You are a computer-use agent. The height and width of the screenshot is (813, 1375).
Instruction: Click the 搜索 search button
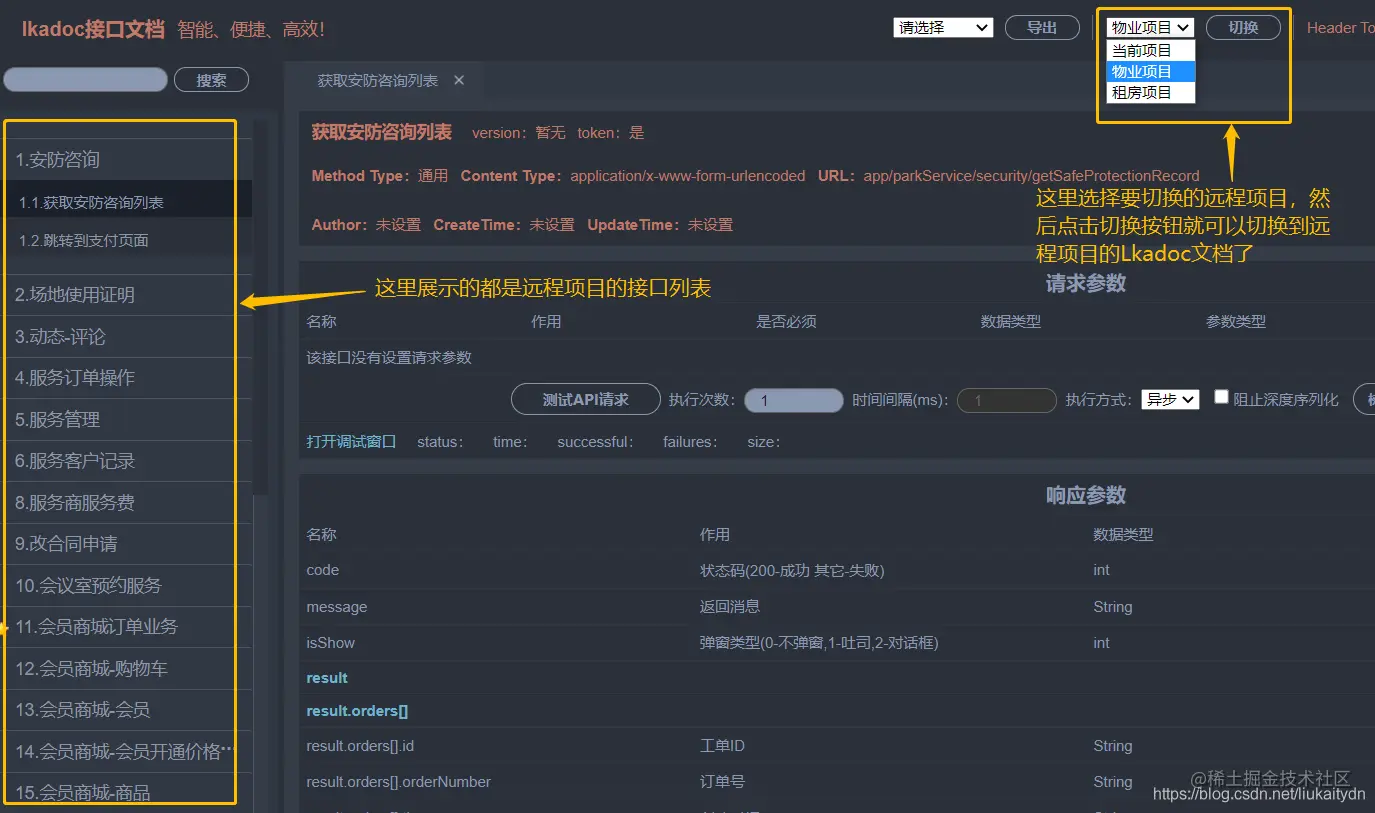point(211,79)
